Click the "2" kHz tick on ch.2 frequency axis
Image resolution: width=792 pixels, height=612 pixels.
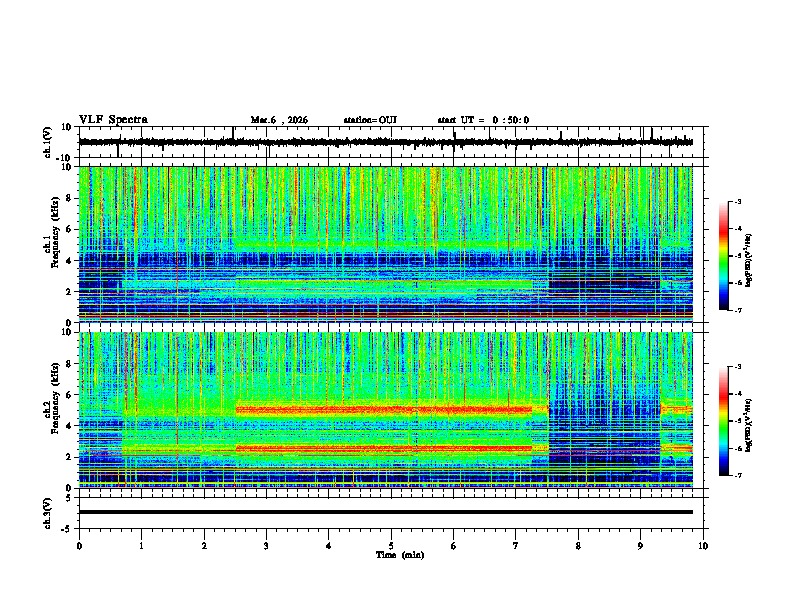click(x=69, y=457)
